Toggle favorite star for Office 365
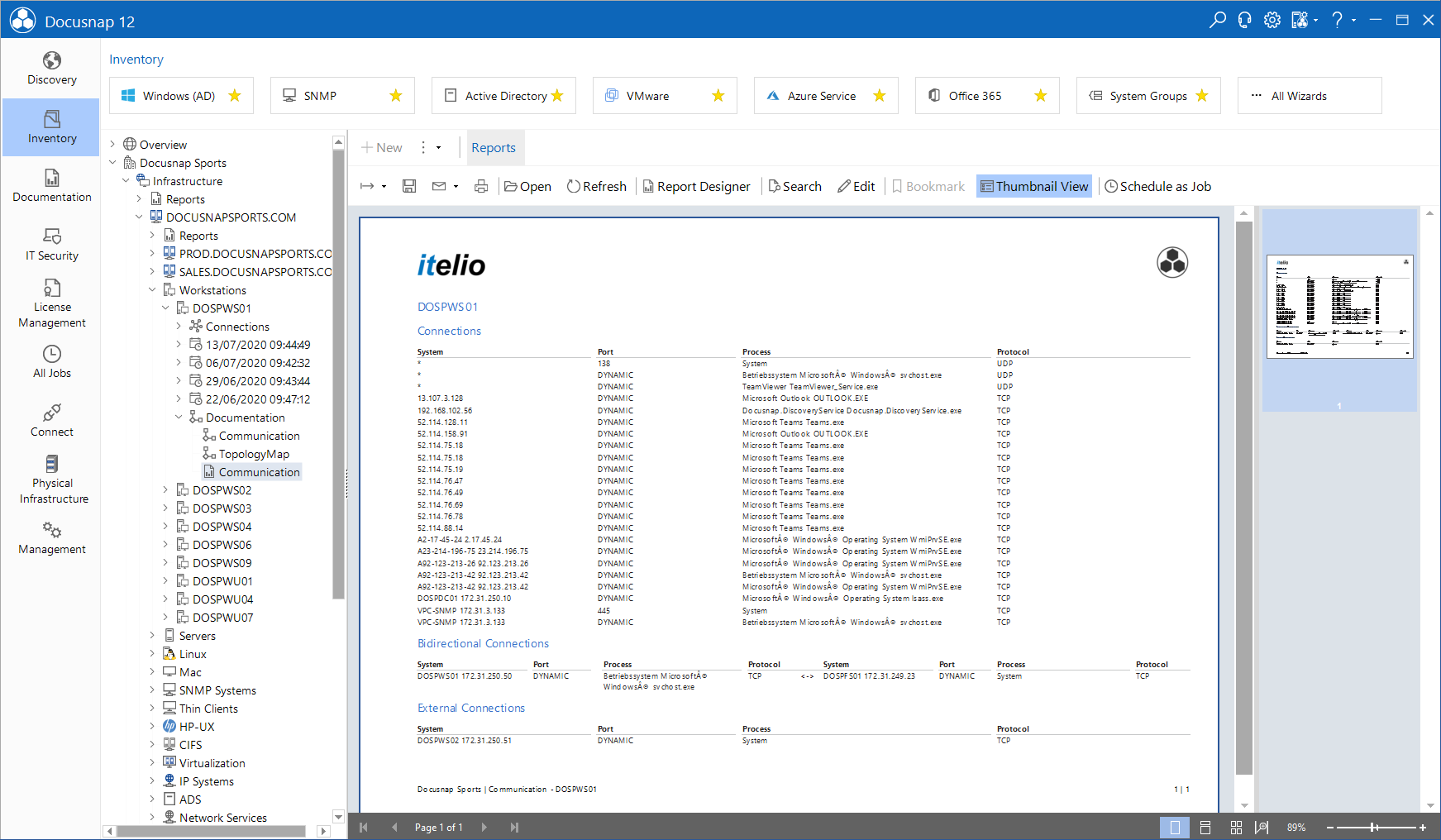The image size is (1441, 840). tap(1041, 96)
